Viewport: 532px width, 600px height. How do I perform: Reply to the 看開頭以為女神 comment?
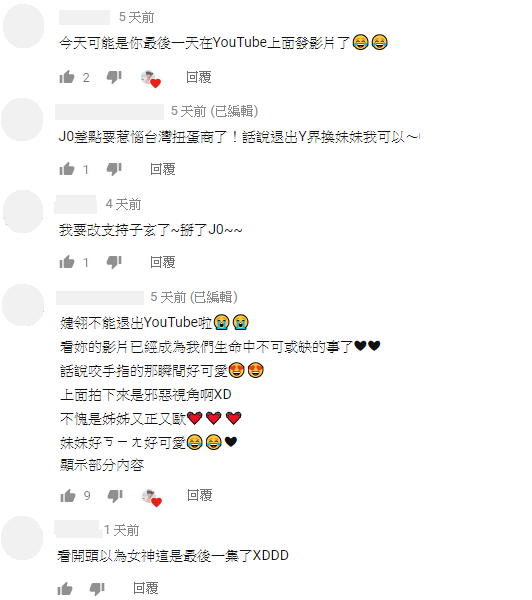[x=146, y=589]
